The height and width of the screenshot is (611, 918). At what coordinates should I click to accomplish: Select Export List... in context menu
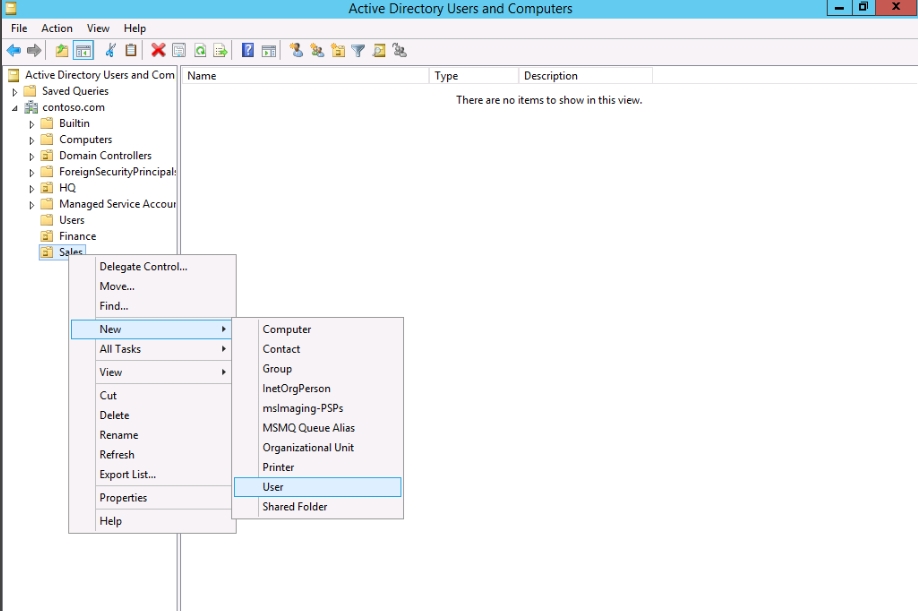click(x=151, y=475)
